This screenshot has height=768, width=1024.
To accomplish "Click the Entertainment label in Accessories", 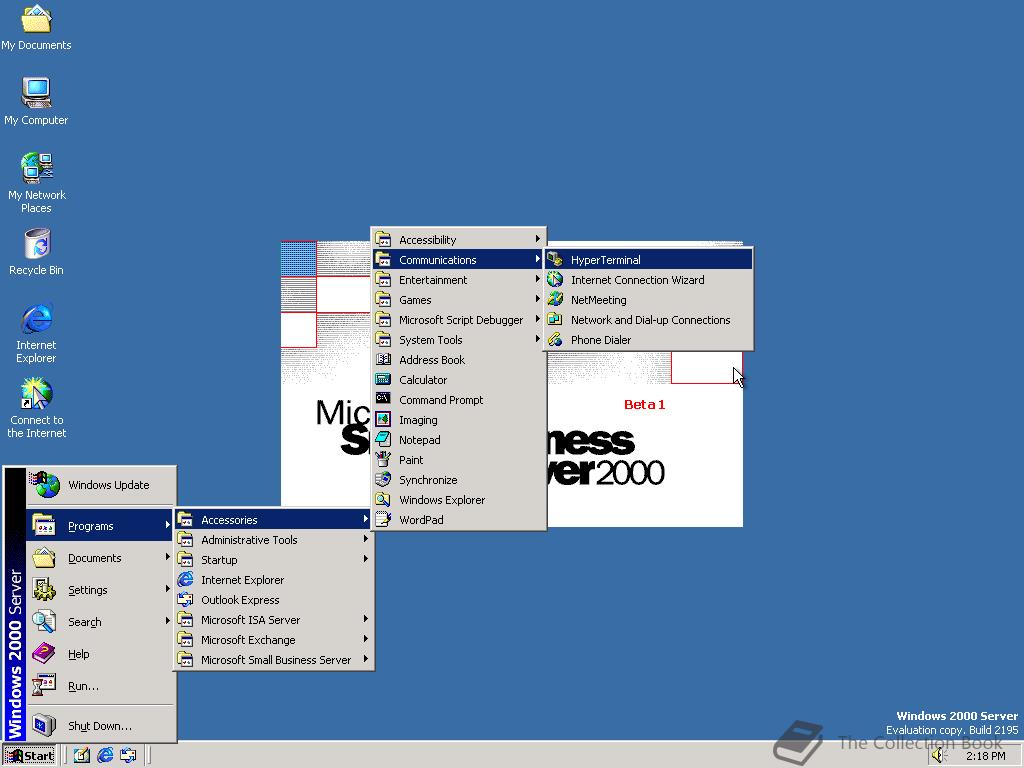I will coord(433,280).
